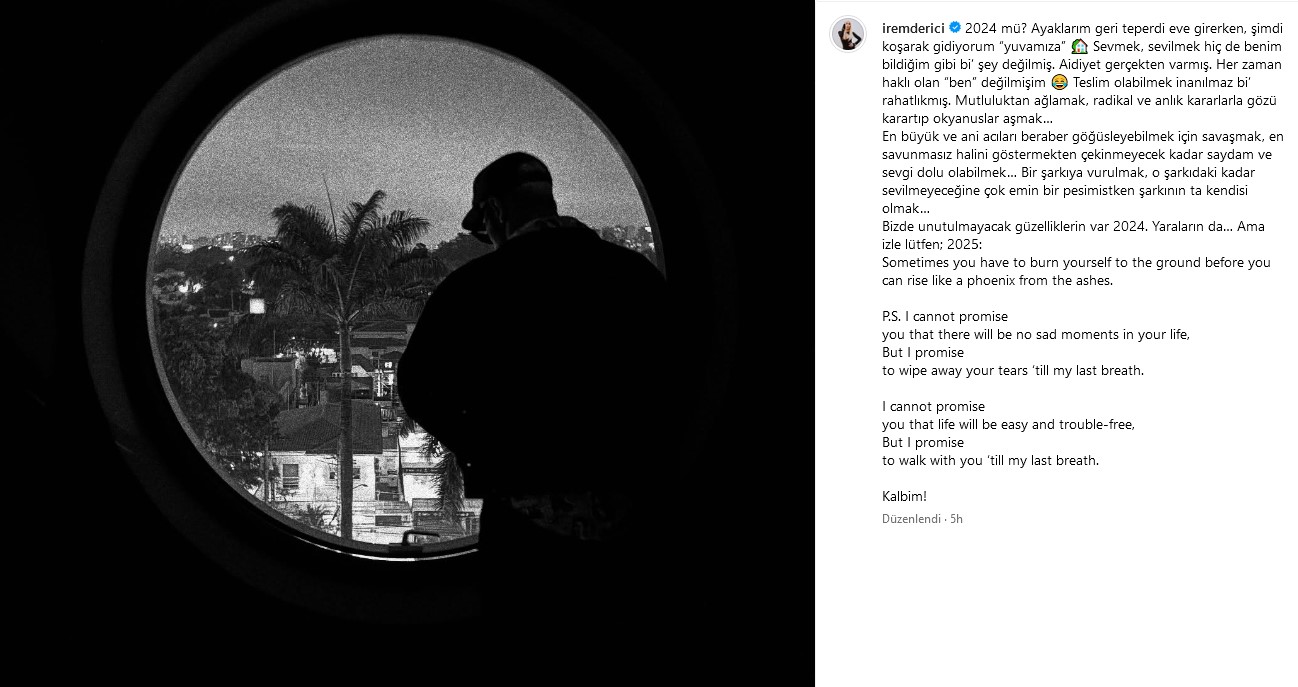The width and height of the screenshot is (1298, 687).
Task: Click the Düzenlendi edited label
Action: point(911,519)
